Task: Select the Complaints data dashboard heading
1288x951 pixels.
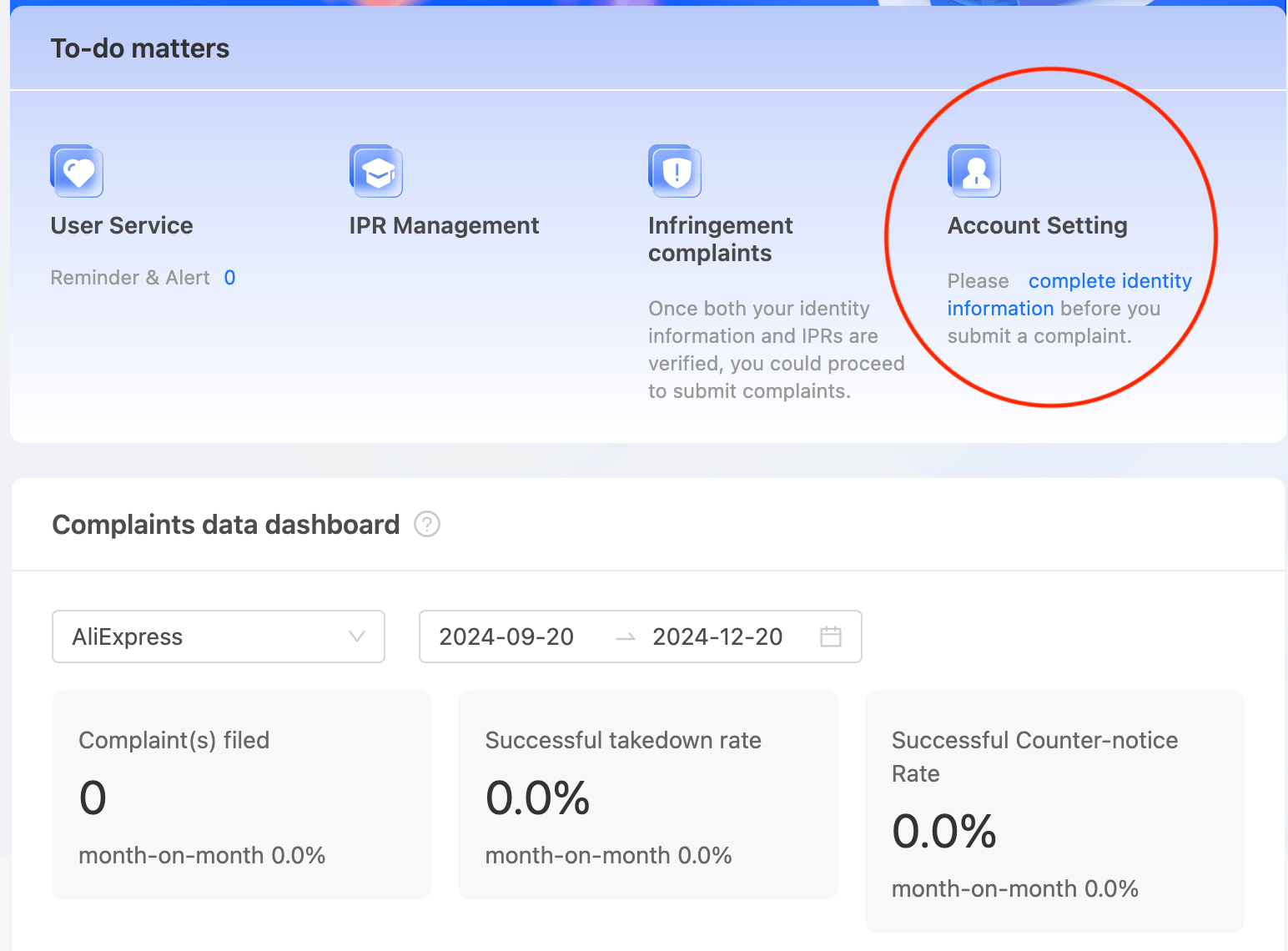Action: [225, 524]
